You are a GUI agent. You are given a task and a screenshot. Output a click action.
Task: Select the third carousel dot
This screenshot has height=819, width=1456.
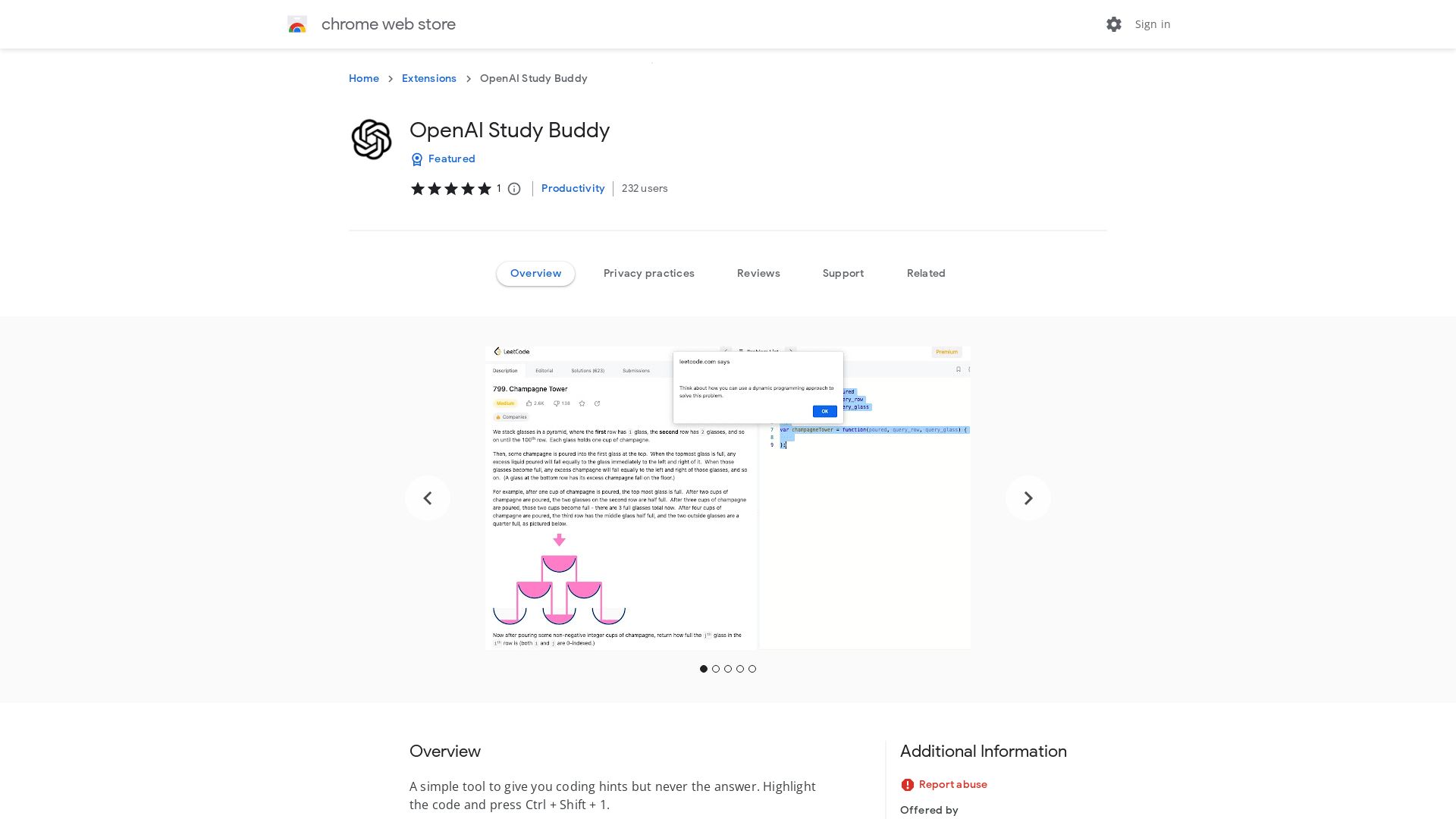coord(728,669)
